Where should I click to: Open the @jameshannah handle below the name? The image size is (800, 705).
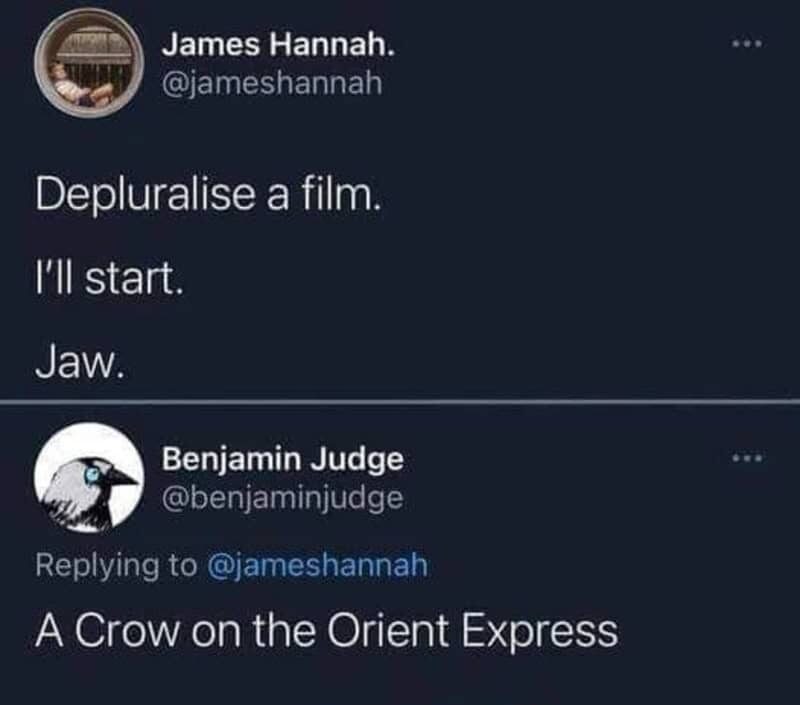pos(272,83)
